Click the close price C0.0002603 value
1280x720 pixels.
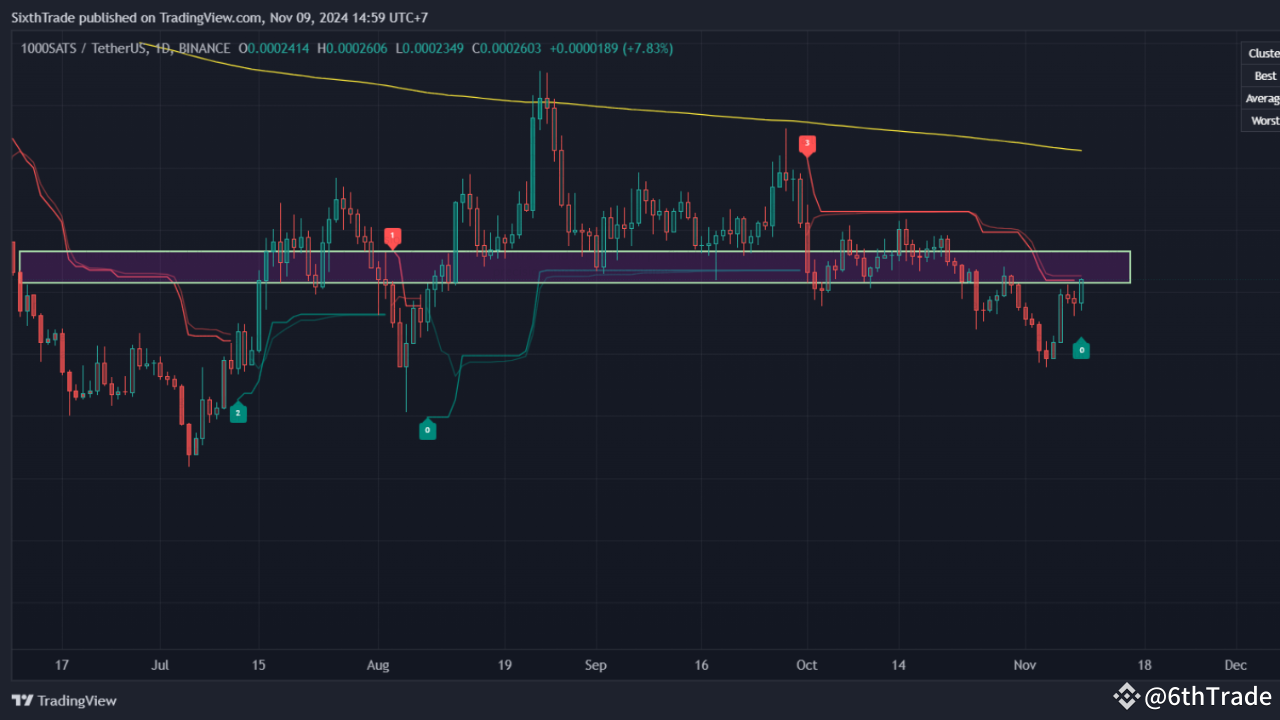(x=506, y=47)
